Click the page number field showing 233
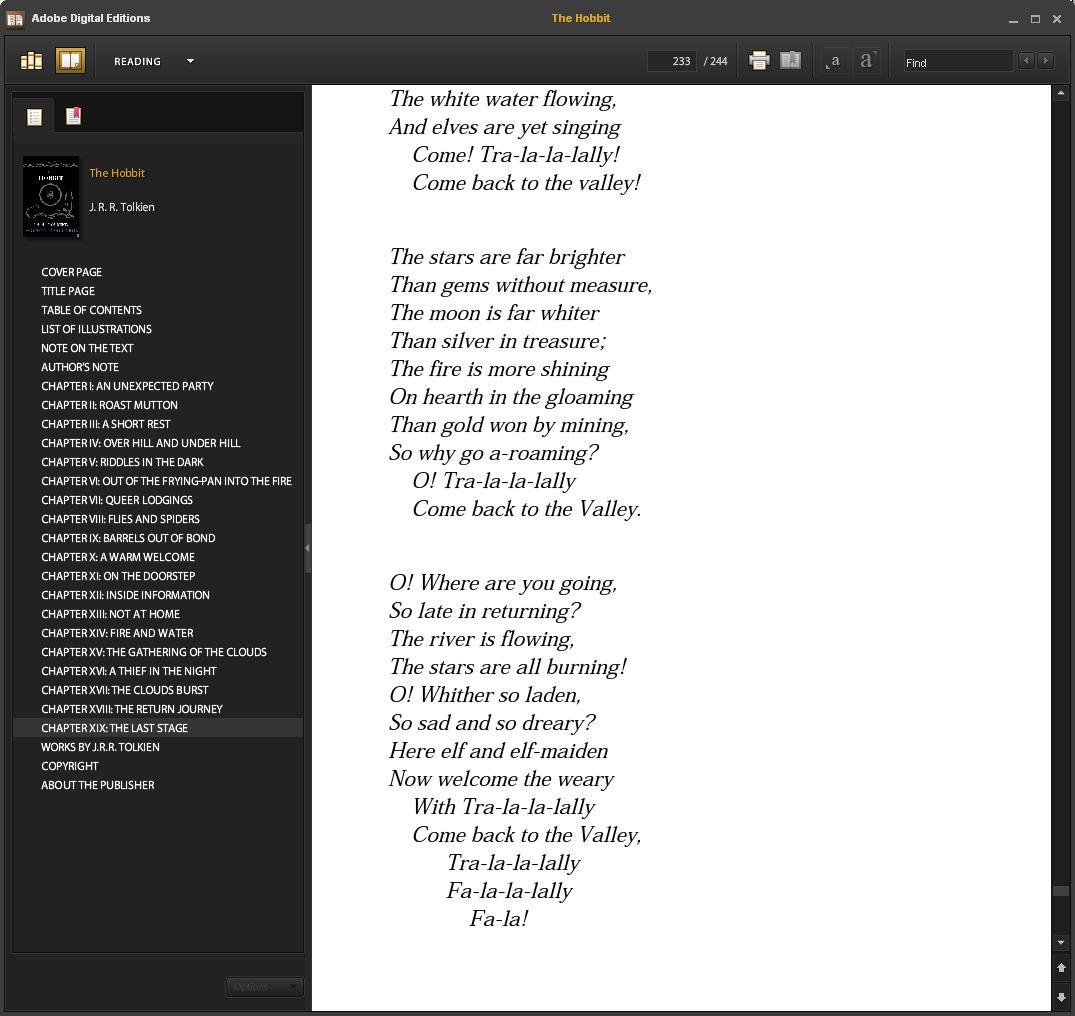 672,61
